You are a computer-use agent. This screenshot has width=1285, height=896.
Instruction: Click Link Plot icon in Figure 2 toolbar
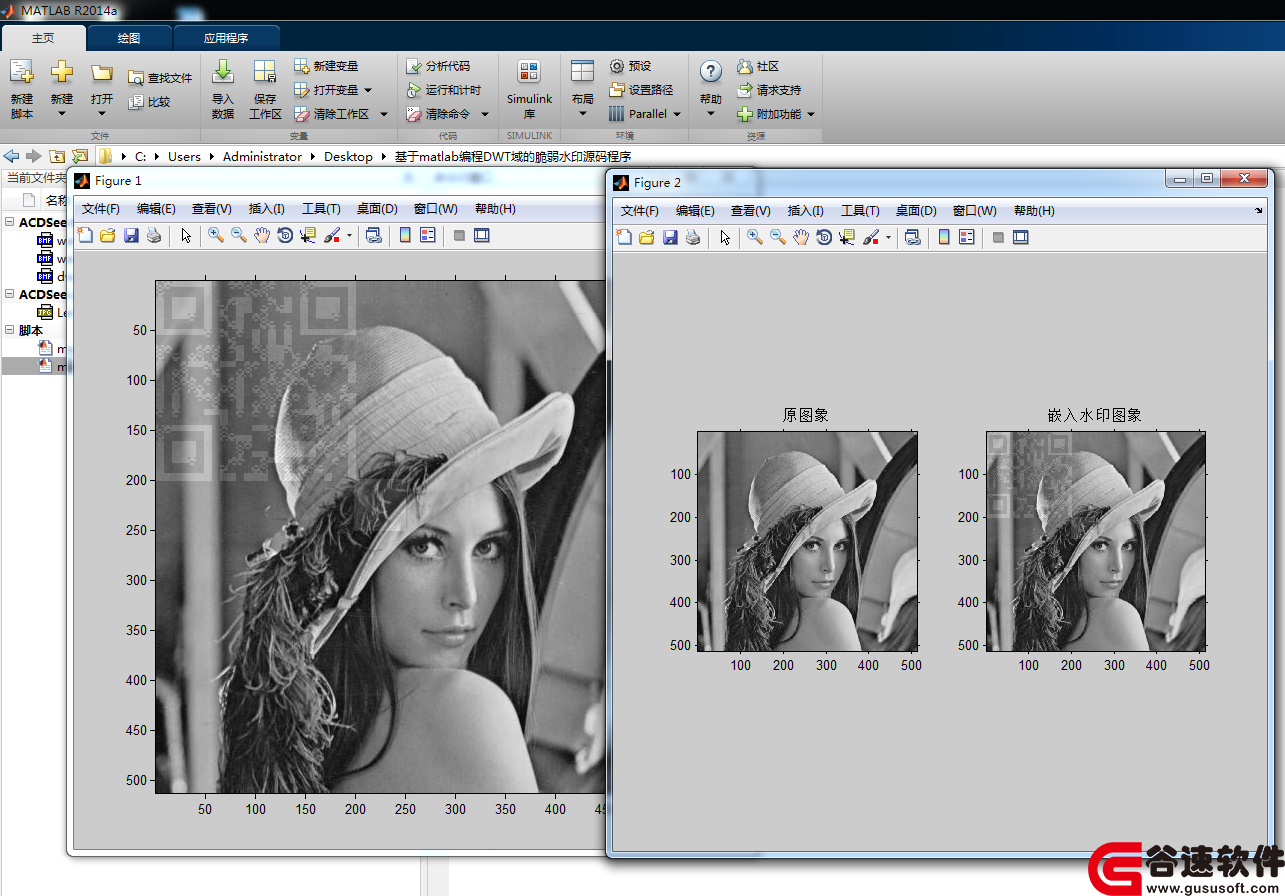click(x=912, y=237)
